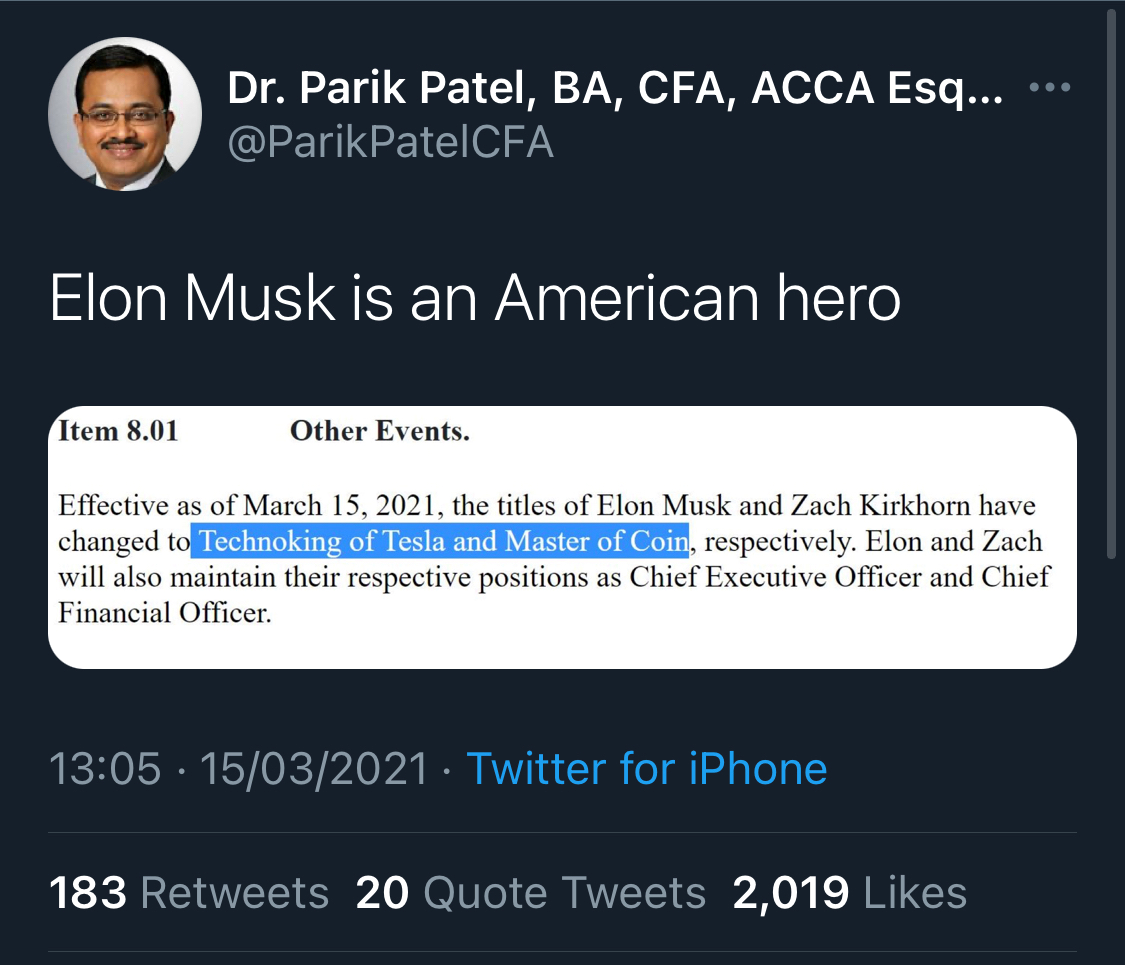Click the "Item 8.01" heading in the image
This screenshot has width=1125, height=965.
(118, 431)
